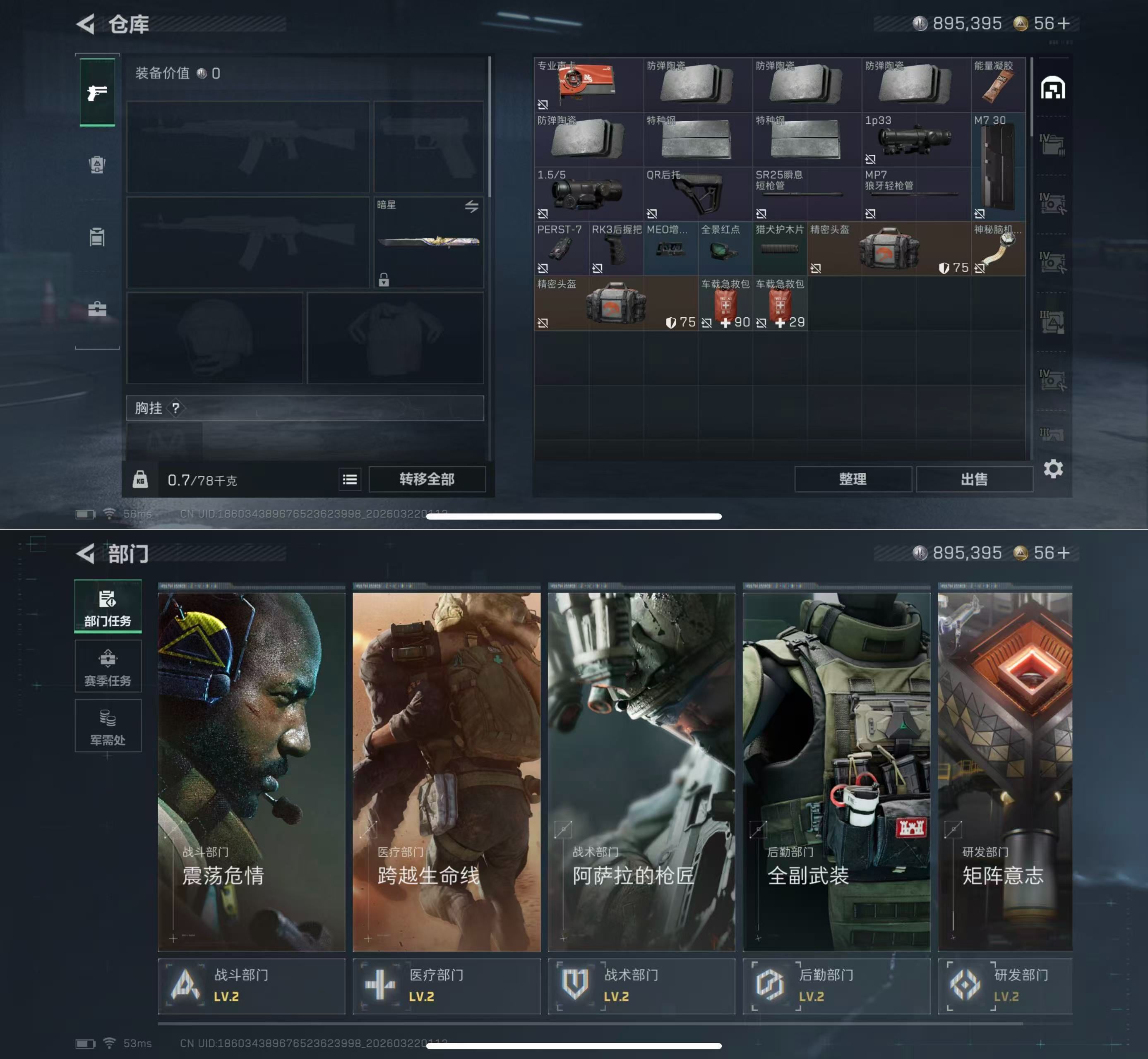1148x1059 pixels.
Task: Select the weapons pistol tab in the warehouse sidebar
Action: tap(97, 92)
